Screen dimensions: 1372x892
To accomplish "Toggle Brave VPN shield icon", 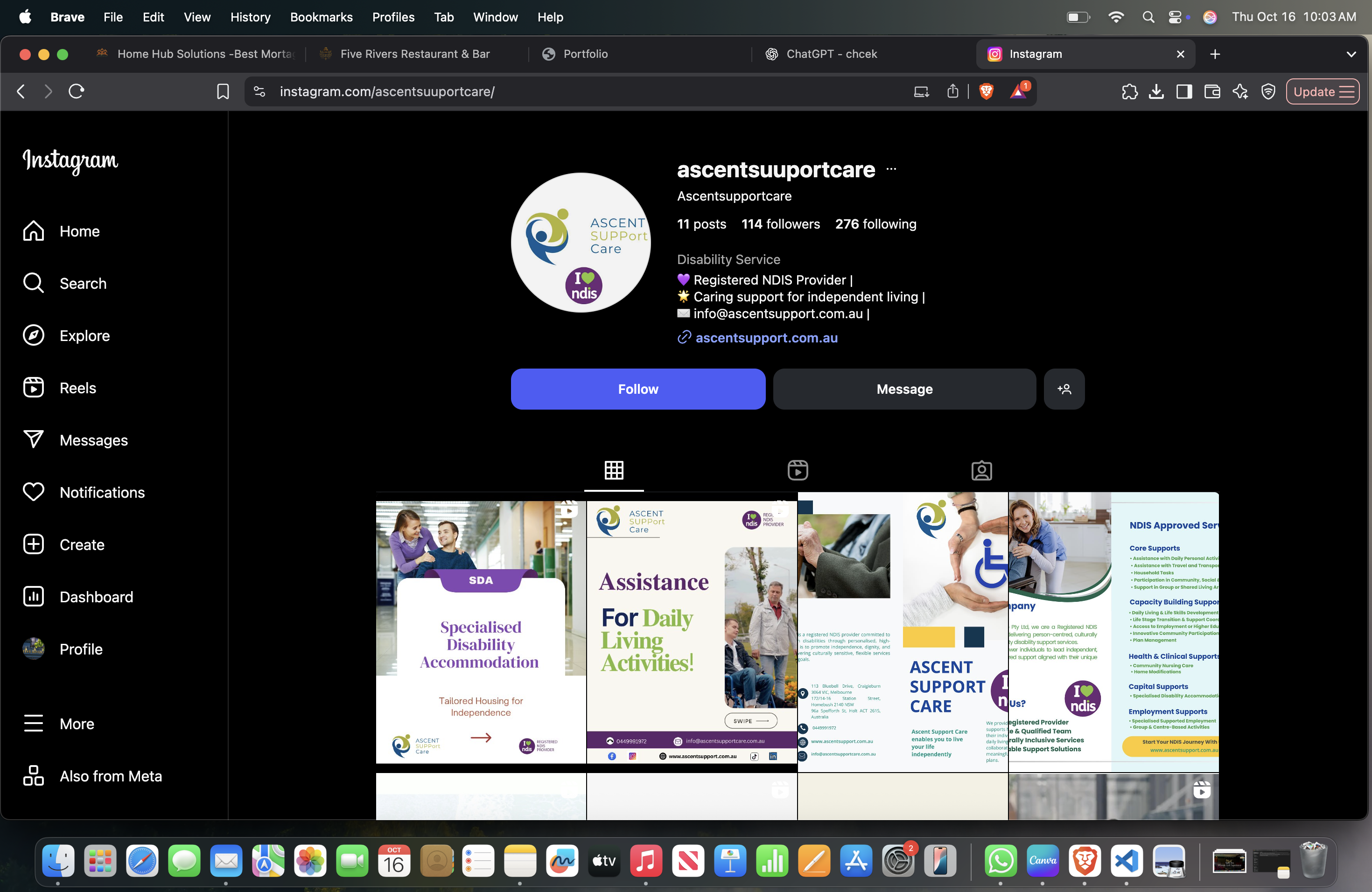I will pyautogui.click(x=1268, y=91).
